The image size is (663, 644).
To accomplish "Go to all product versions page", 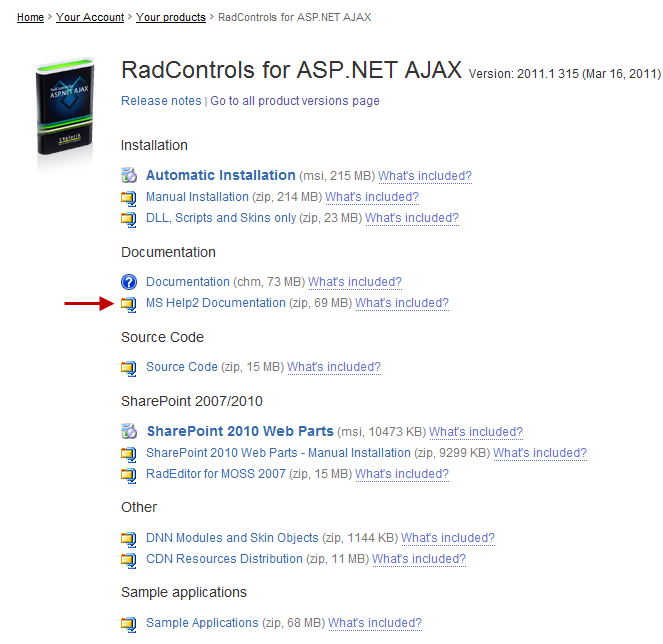I will (x=295, y=101).
